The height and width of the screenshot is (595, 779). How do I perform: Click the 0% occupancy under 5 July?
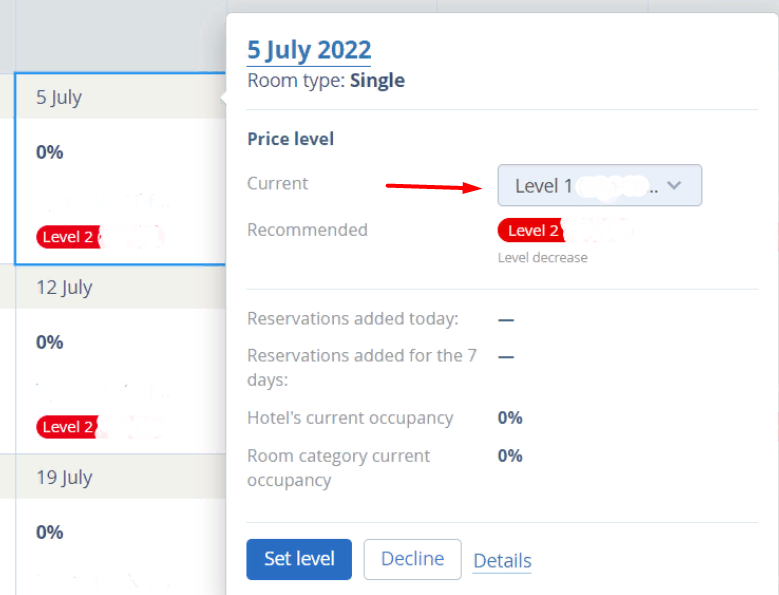pos(50,152)
